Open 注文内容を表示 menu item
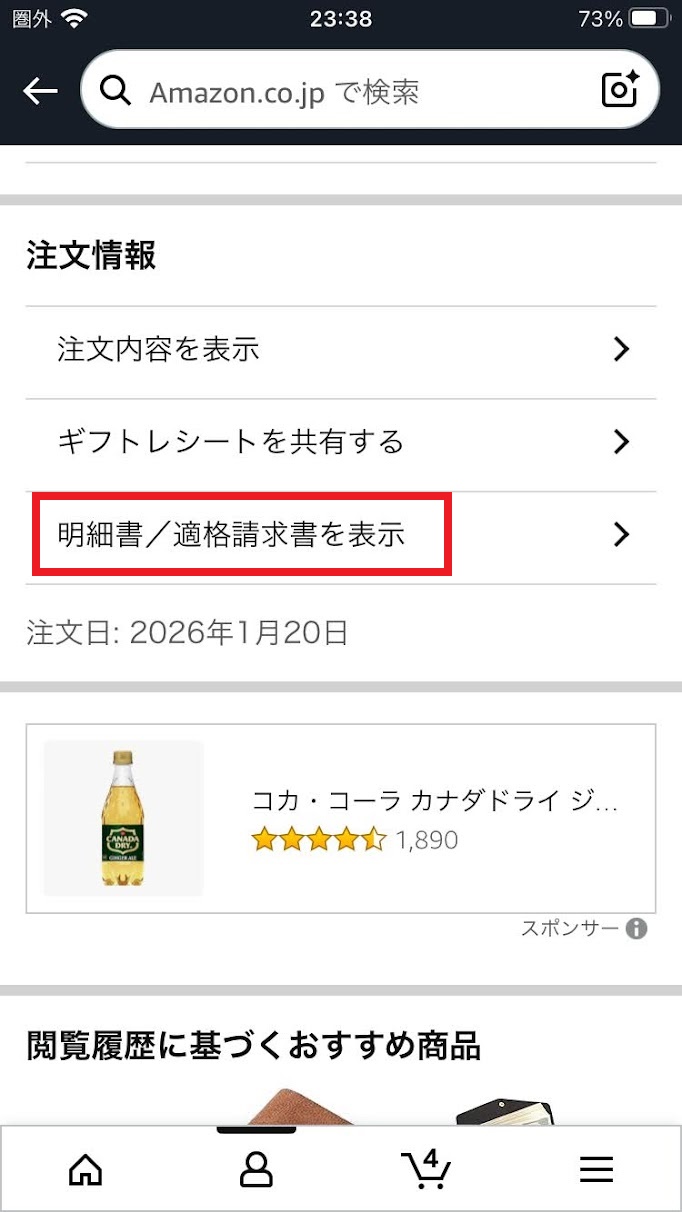 [x=160, y=349]
